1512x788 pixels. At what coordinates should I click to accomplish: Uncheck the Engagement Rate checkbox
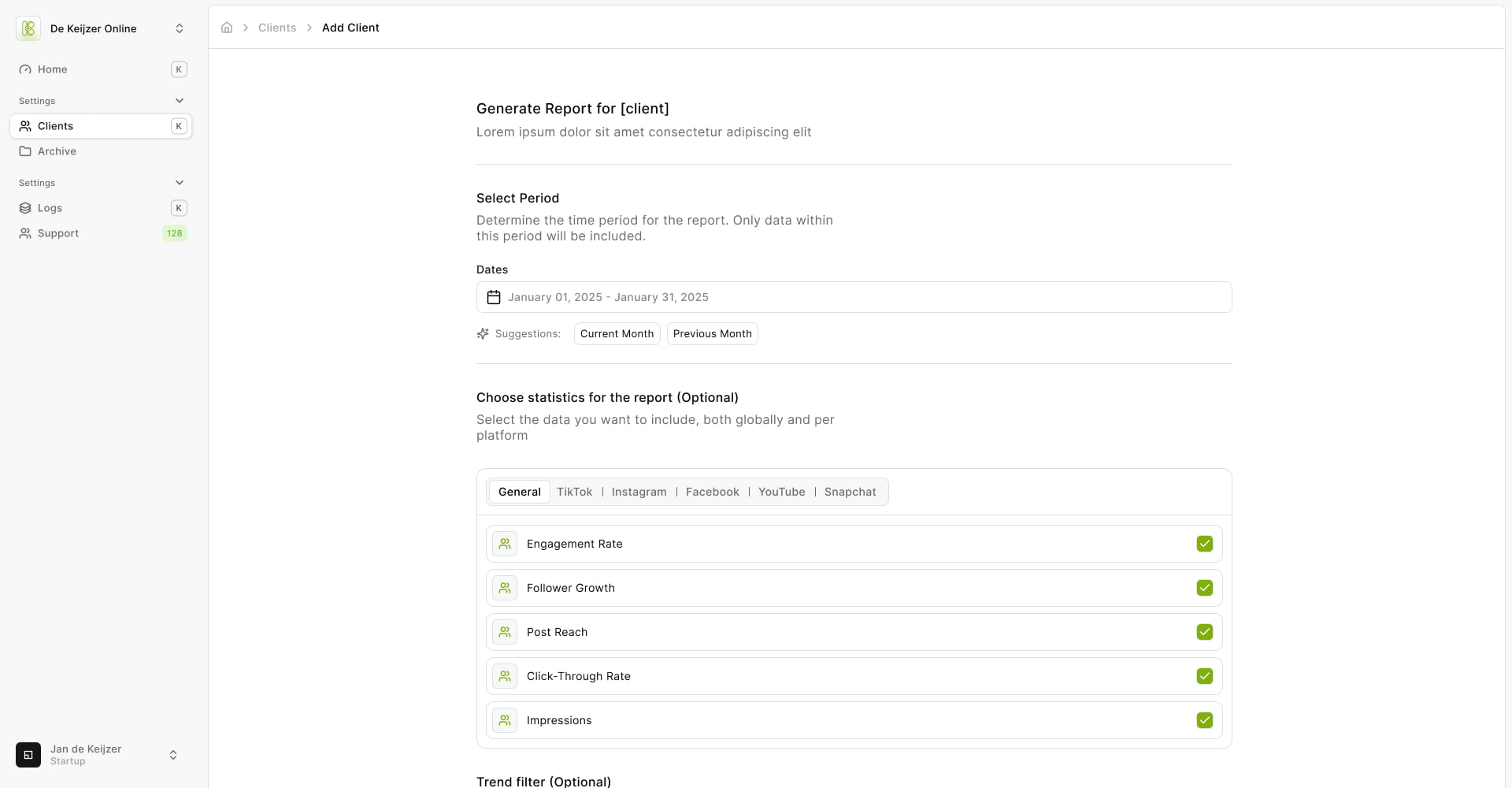[x=1205, y=544]
